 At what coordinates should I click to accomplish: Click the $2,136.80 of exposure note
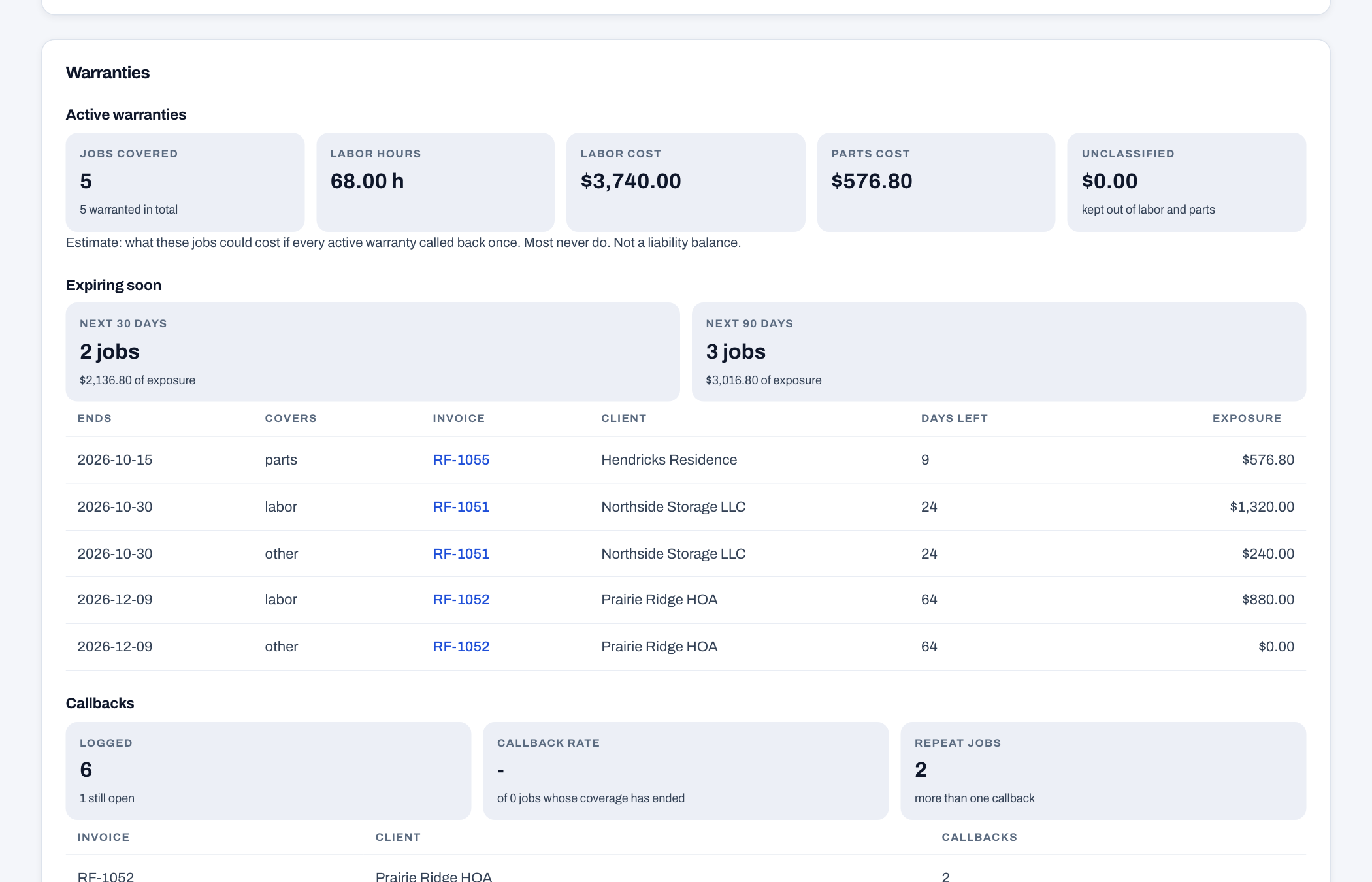click(x=137, y=380)
